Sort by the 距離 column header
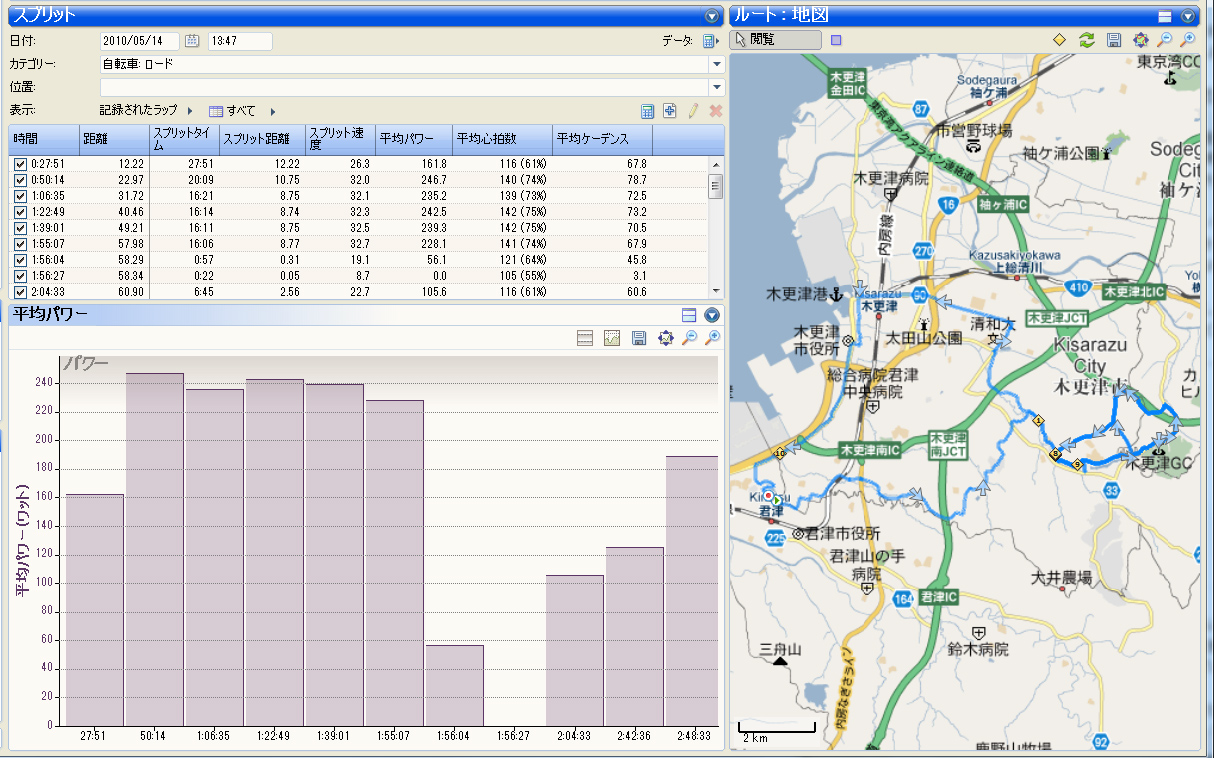Viewport: 1214px width, 758px height. pyautogui.click(x=114, y=139)
